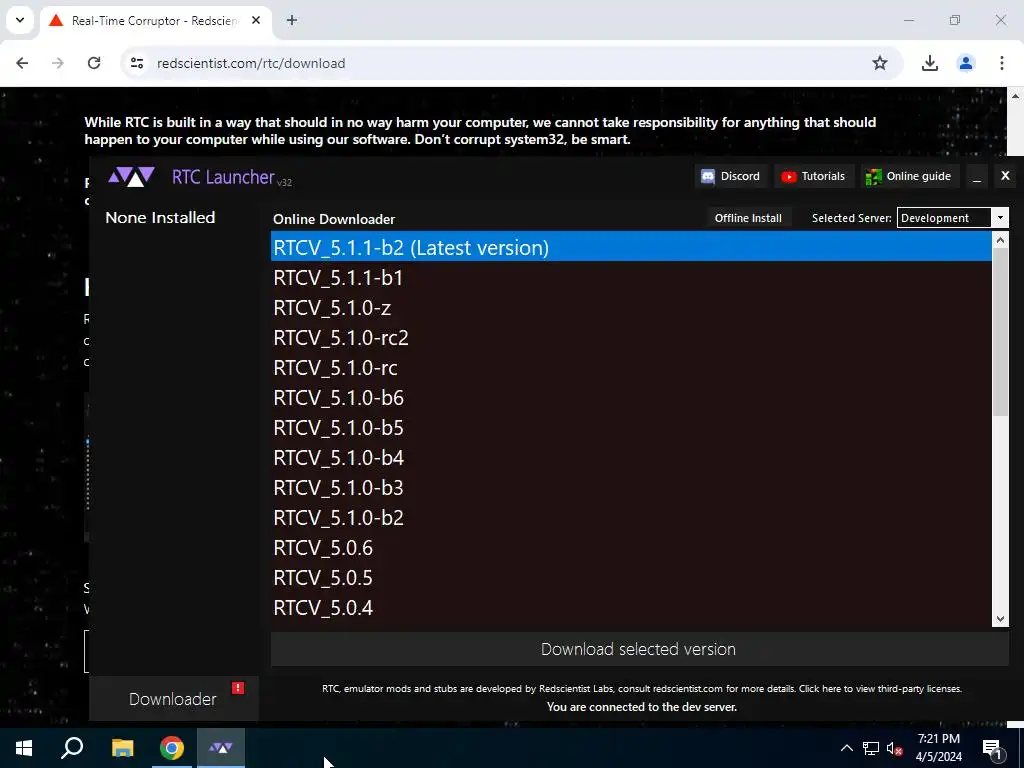Open the Chrome tab search dropdown
1024x768 pixels.
coord(20,20)
